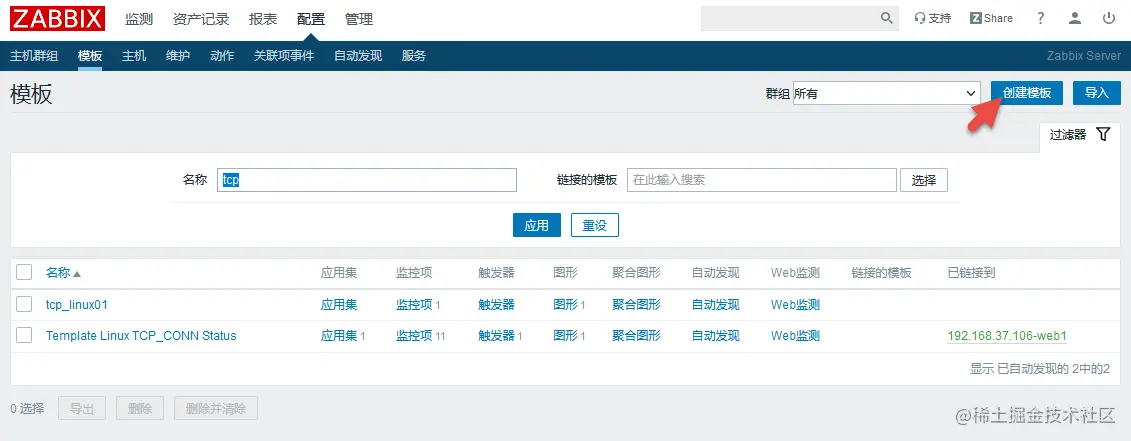Open 自动发现 for Template Linux TCP_CONN Status
The width and height of the screenshot is (1131, 441).
[x=716, y=336]
